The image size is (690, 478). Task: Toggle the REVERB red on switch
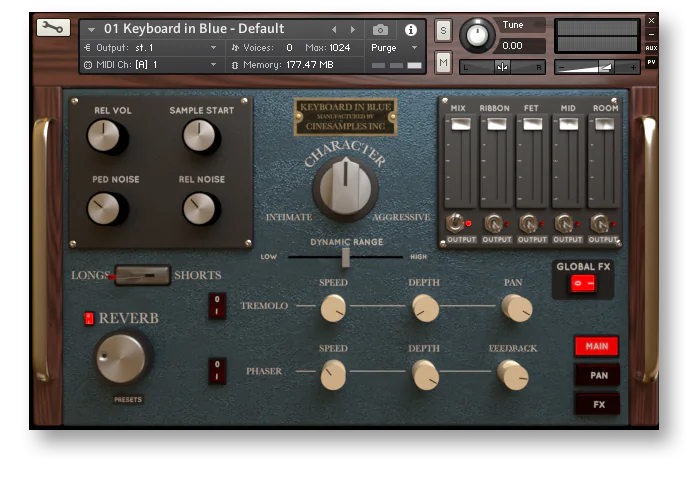pos(89,318)
